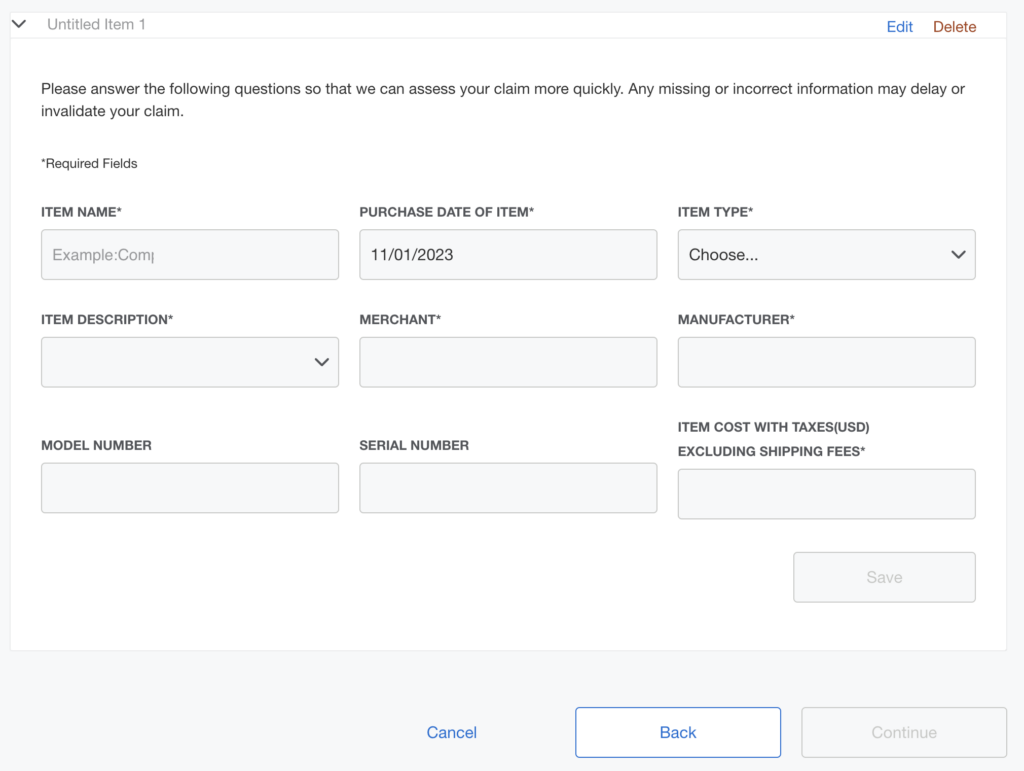Image resolution: width=1024 pixels, height=771 pixels.
Task: Click the Item Cost with Taxes field
Action: coord(826,493)
